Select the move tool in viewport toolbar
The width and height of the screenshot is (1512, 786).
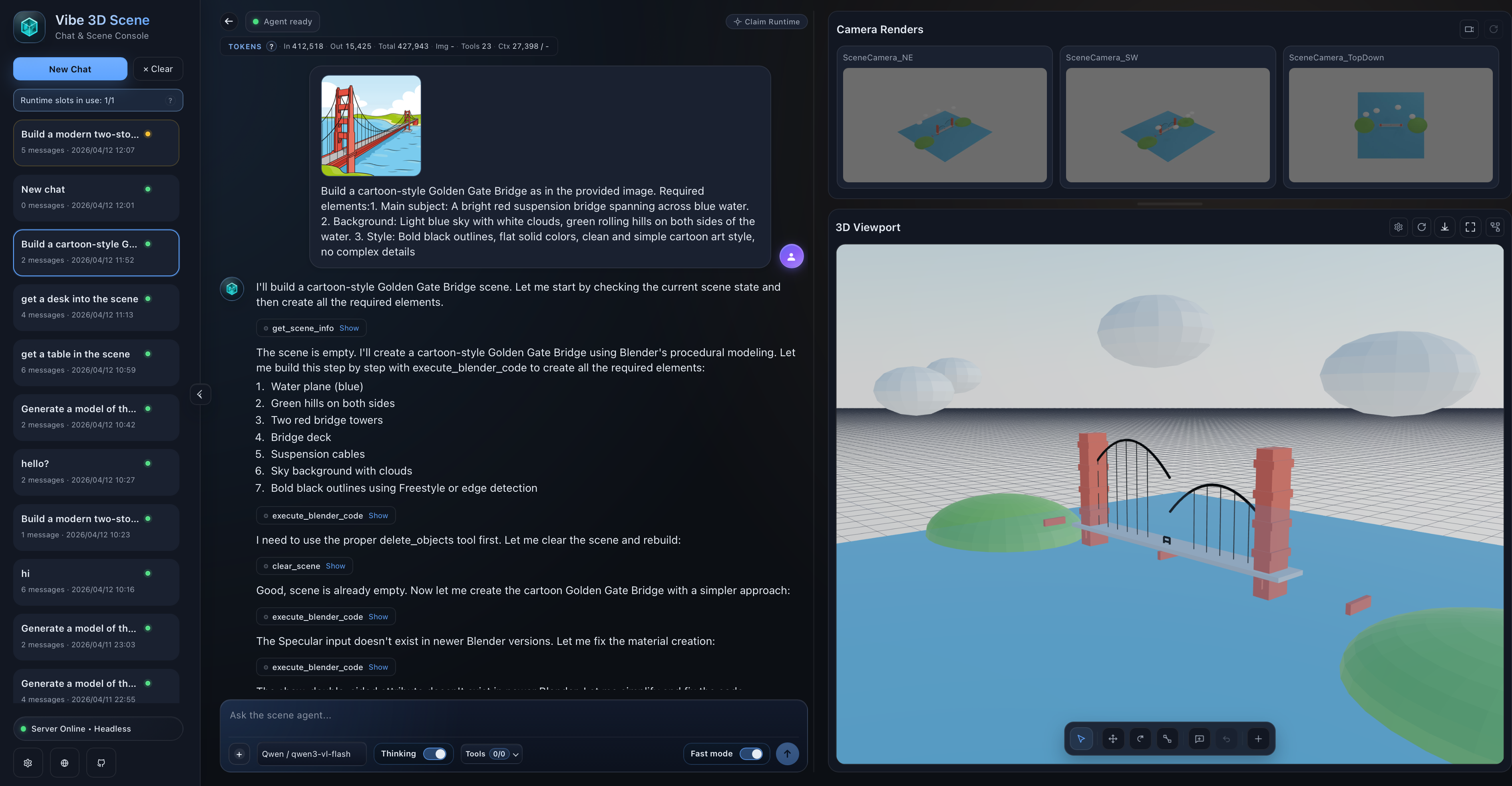click(x=1112, y=739)
